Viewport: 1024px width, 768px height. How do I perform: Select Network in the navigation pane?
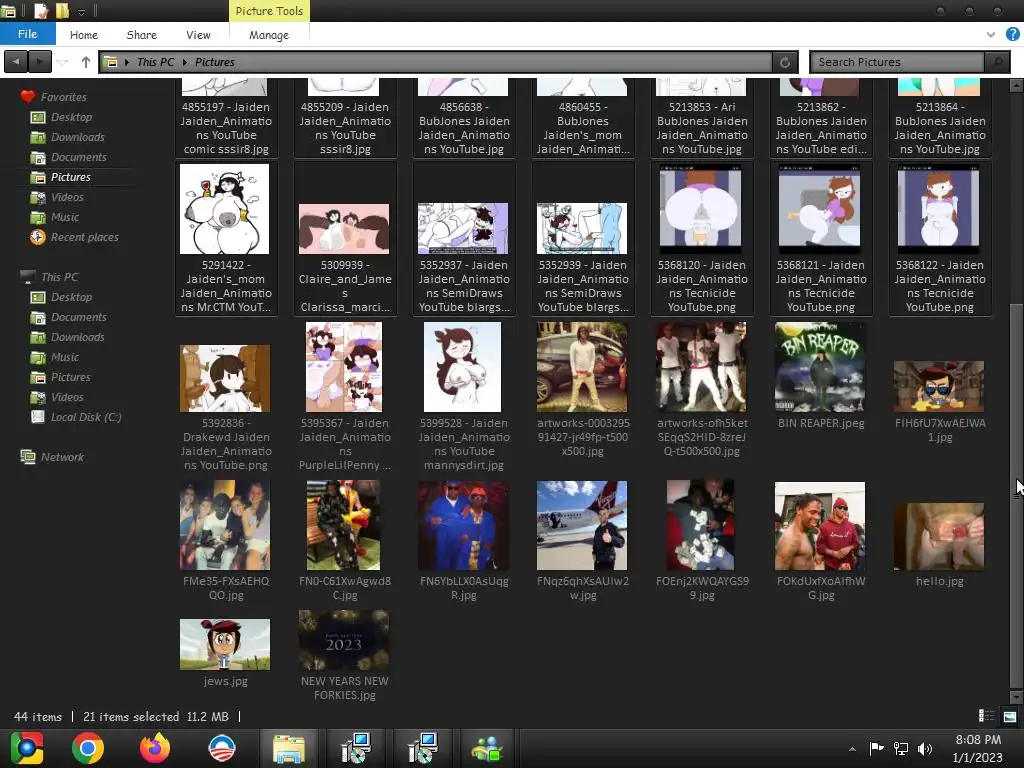[62, 457]
